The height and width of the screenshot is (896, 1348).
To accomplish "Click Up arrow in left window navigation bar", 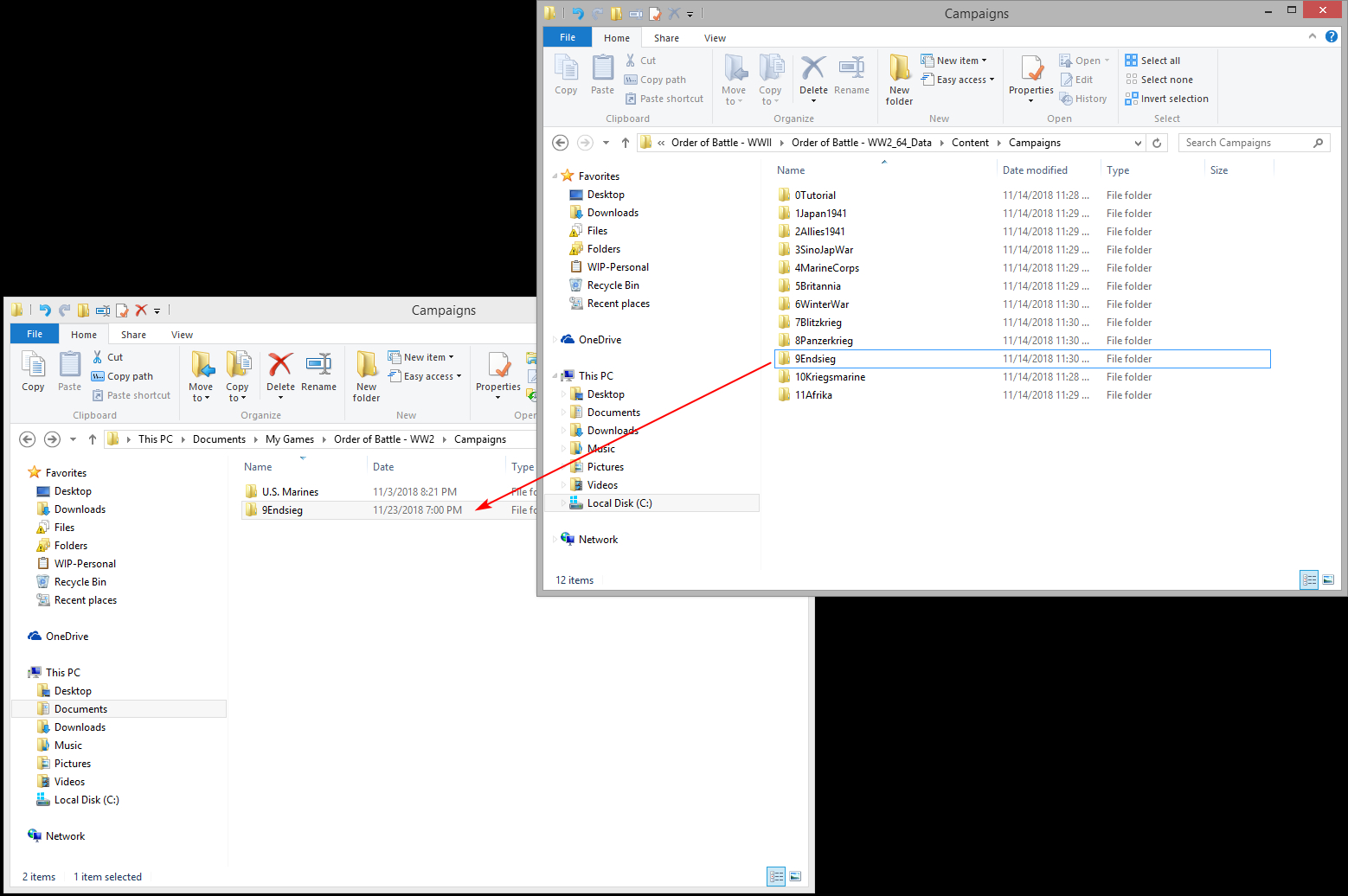I will 93,439.
